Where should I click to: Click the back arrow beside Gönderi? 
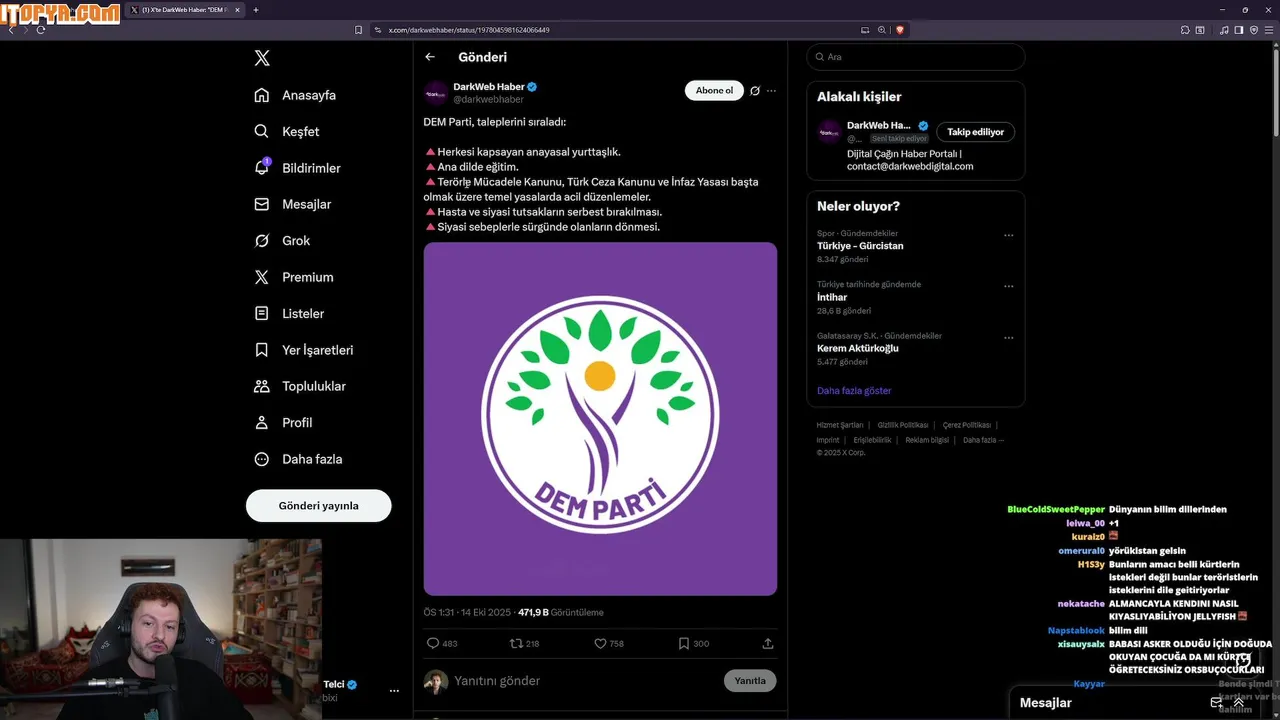tap(430, 57)
